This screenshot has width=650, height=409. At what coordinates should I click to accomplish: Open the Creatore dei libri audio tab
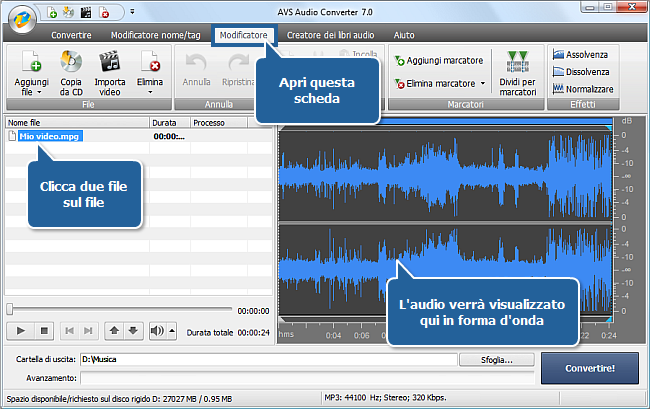click(x=330, y=35)
